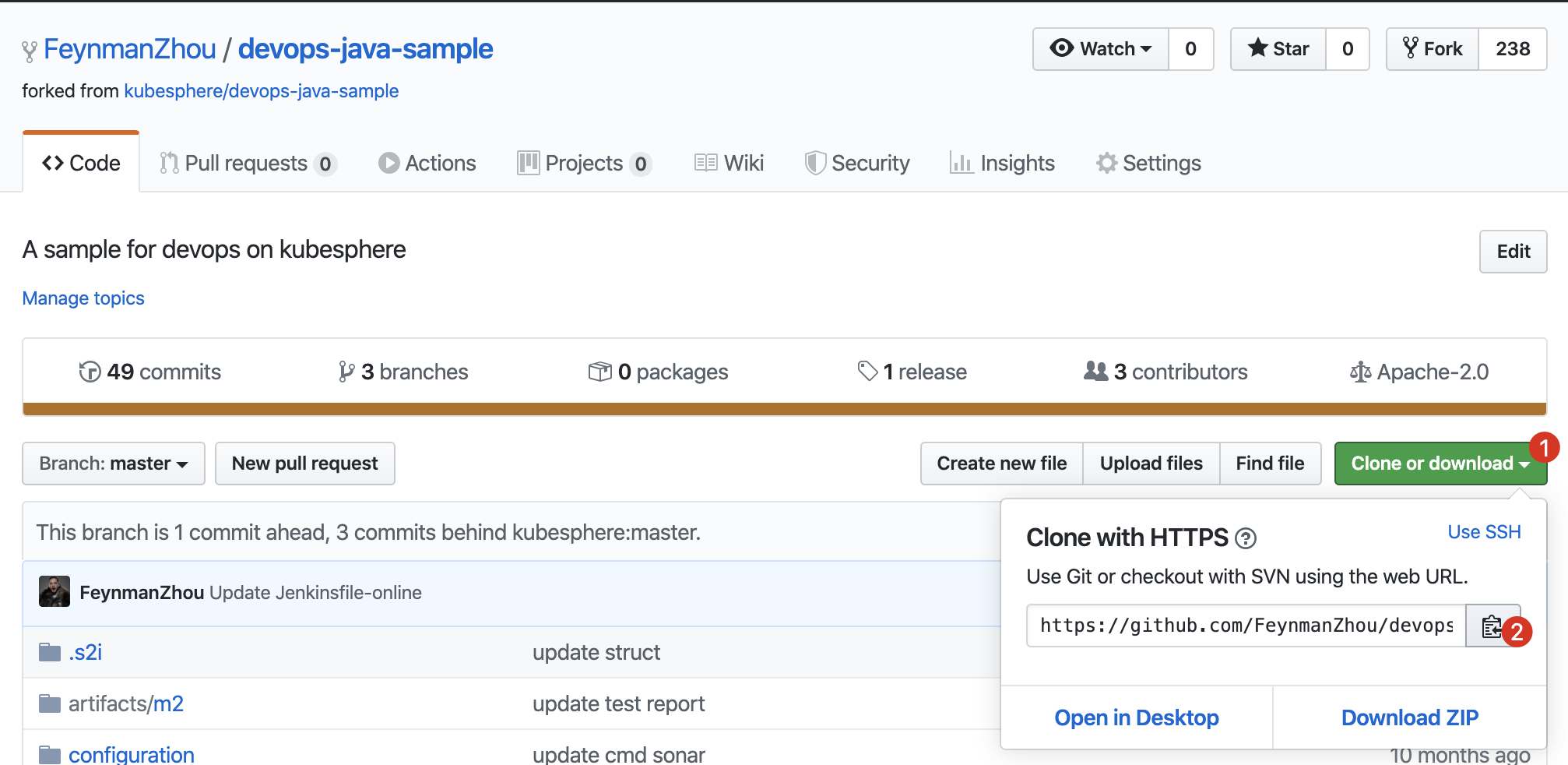Image resolution: width=1568 pixels, height=765 pixels.
Task: Click Open in Desktop
Action: pyautogui.click(x=1137, y=717)
